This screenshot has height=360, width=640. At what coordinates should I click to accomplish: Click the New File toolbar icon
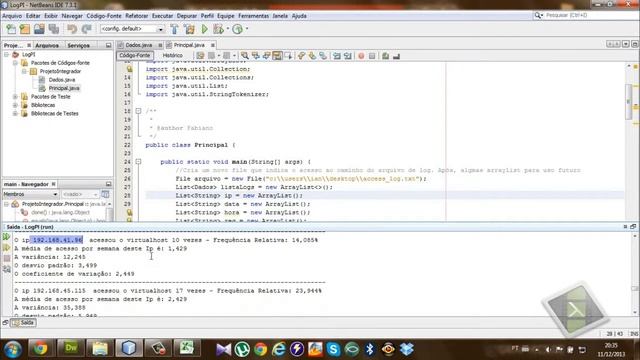(x=11, y=29)
